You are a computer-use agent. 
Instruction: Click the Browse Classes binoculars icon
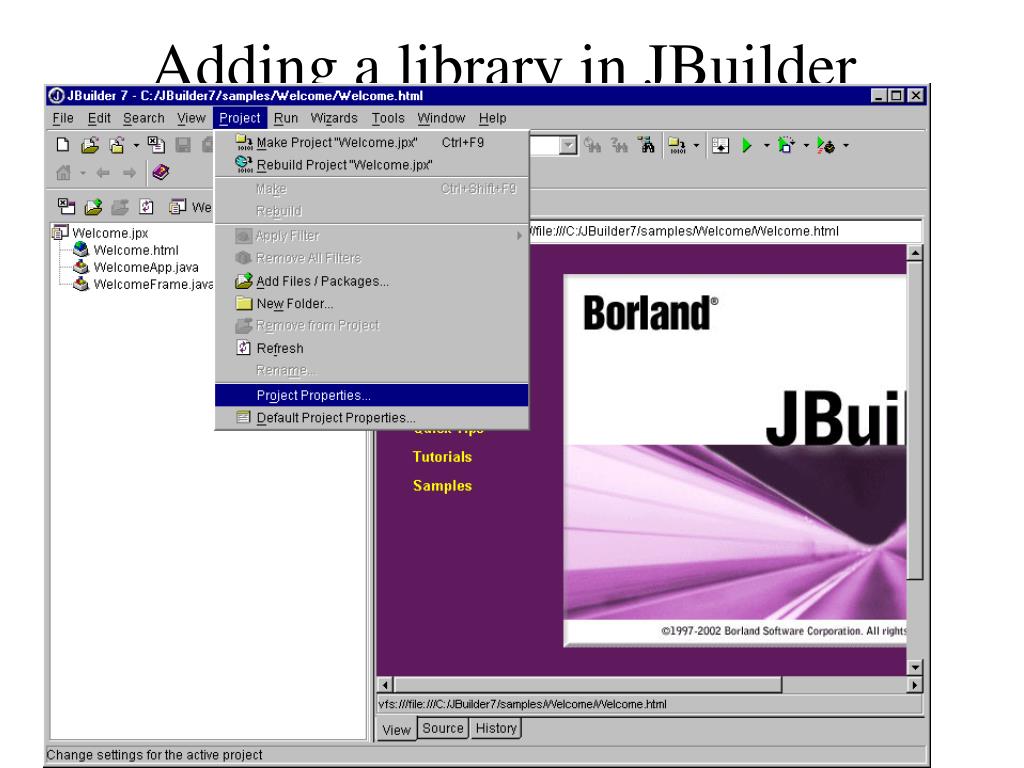[x=647, y=145]
